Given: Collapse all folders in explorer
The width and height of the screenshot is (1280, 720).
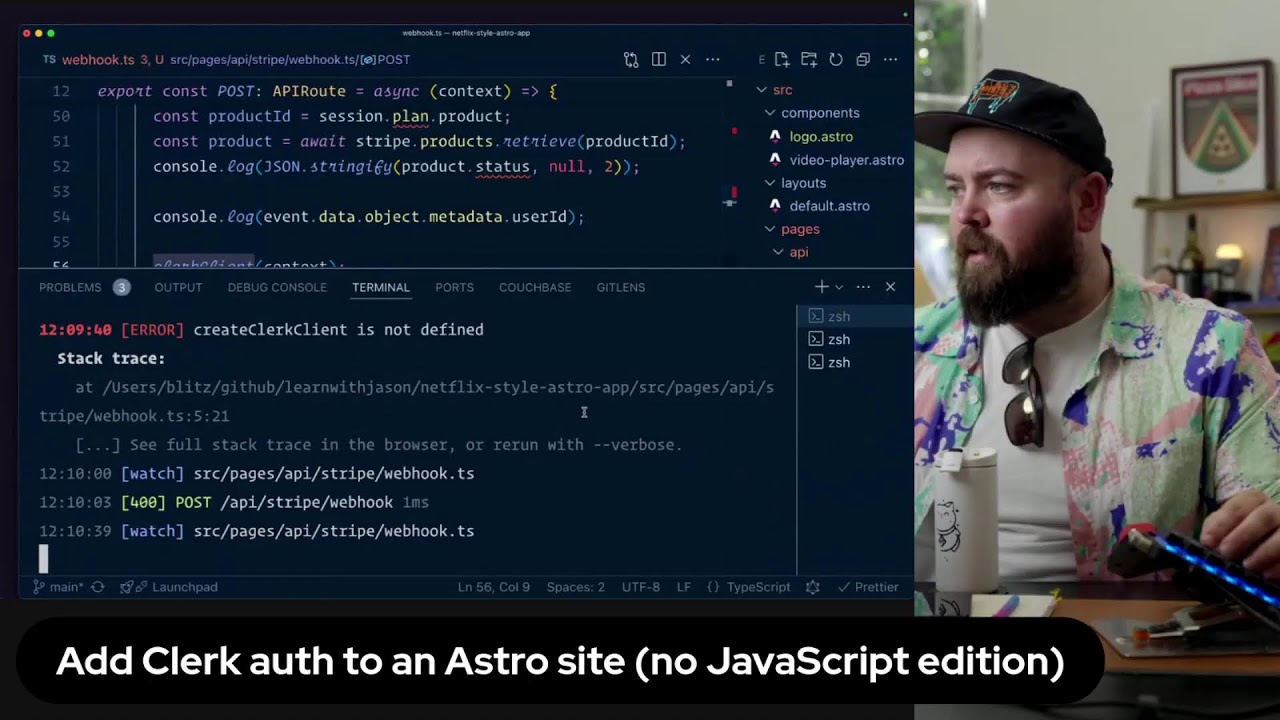Looking at the screenshot, I should tap(863, 60).
